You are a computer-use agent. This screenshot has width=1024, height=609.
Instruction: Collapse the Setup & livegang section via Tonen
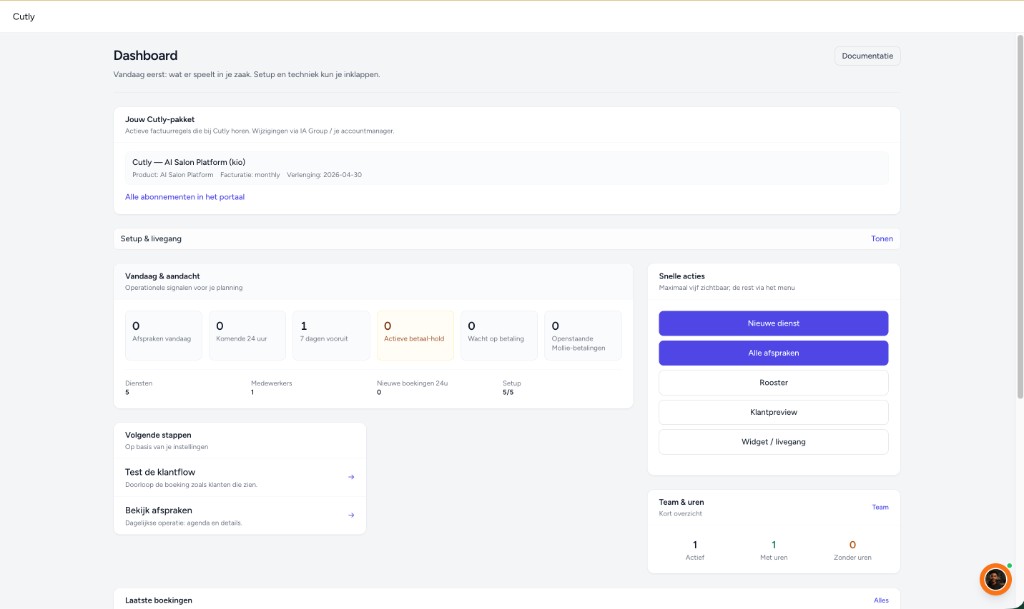click(x=881, y=239)
